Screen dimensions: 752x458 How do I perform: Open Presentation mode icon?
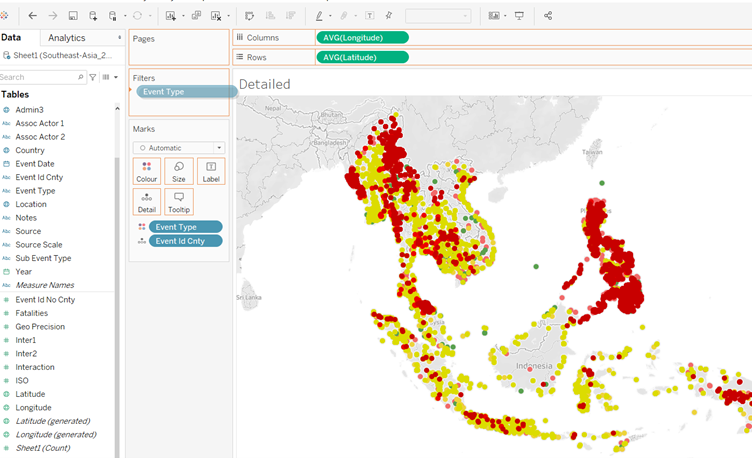519,16
